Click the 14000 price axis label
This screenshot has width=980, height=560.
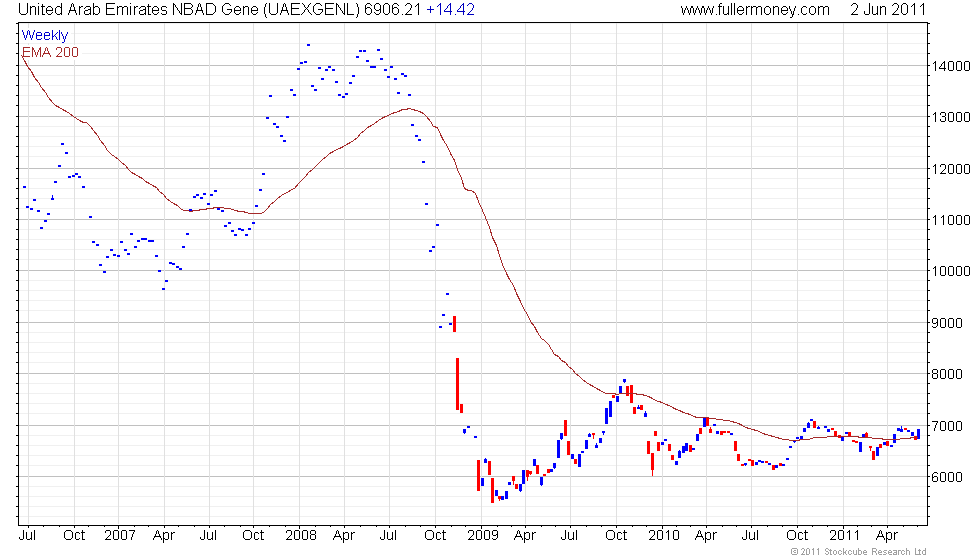[951, 66]
